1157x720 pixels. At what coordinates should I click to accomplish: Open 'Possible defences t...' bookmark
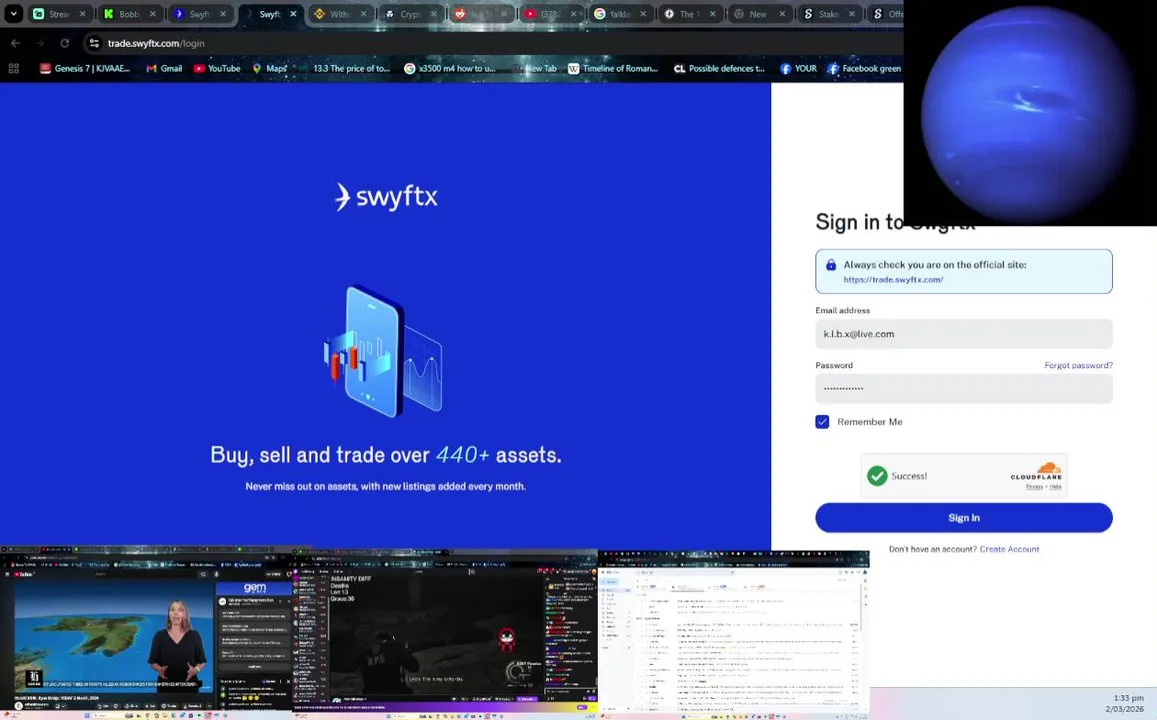click(x=719, y=69)
